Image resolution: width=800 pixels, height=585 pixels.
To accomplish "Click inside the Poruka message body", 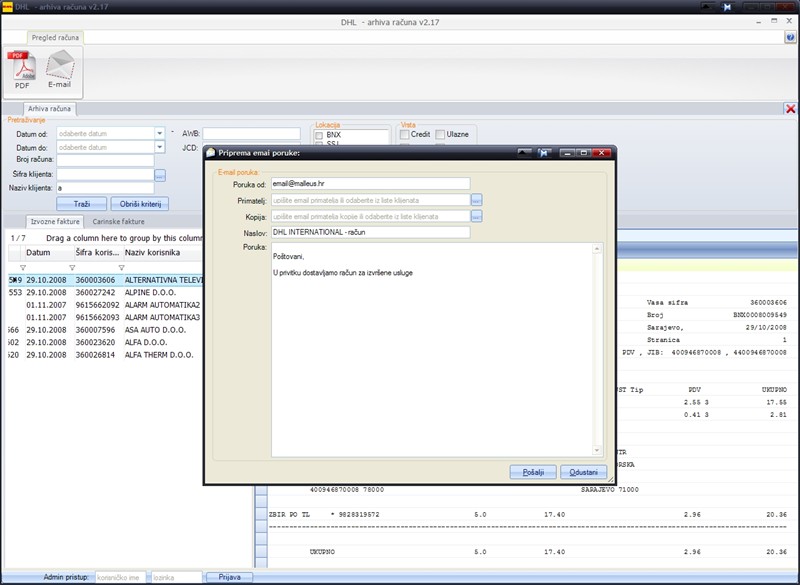I will tap(432, 350).
